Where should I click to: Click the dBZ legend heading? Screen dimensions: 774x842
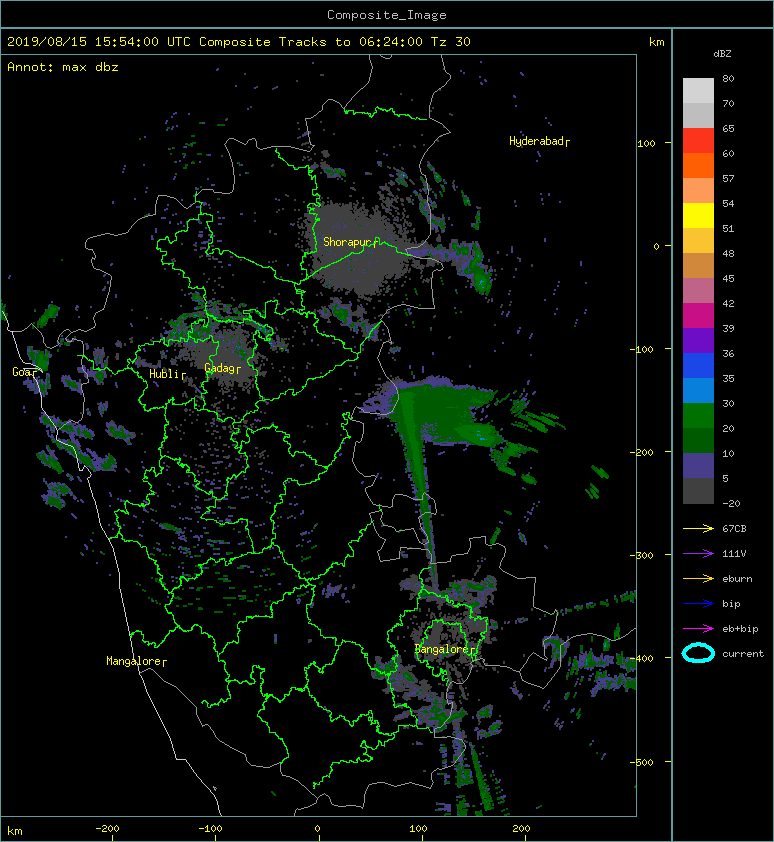(x=722, y=54)
